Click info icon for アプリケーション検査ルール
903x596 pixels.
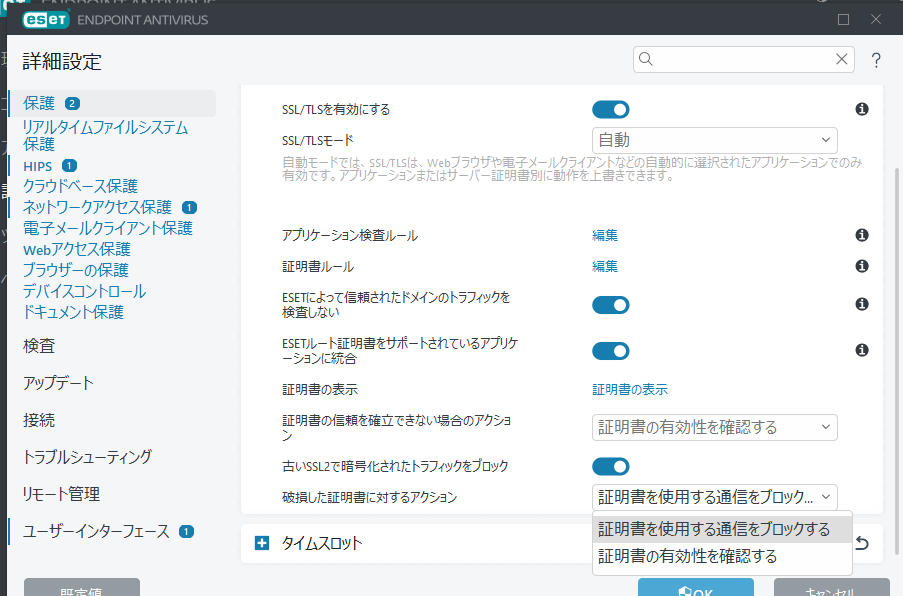point(861,235)
